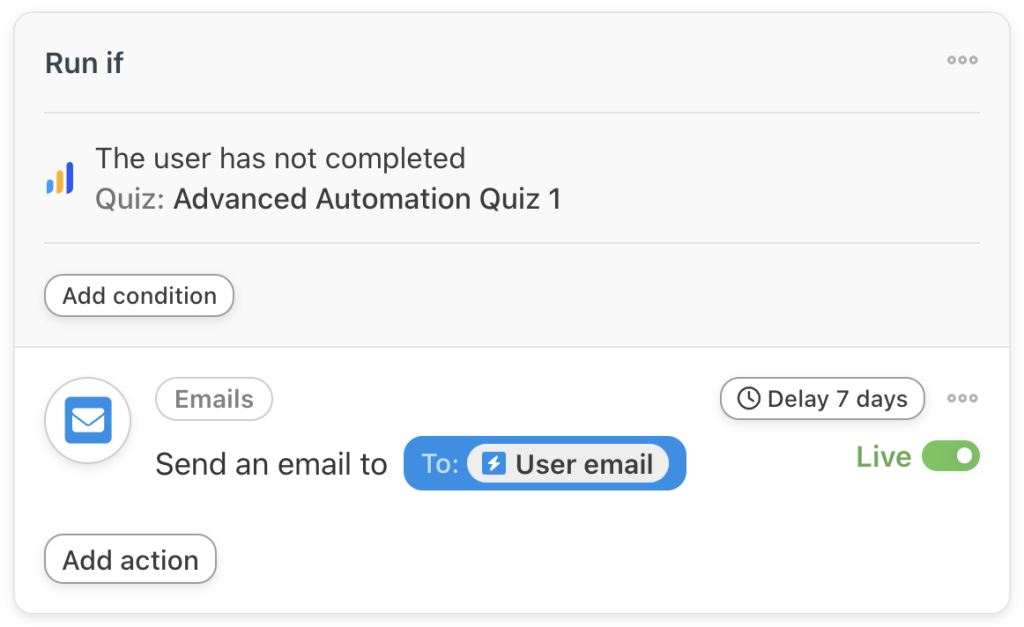Click the green Live status indicator
Screen dimensions: 1024x627
(x=884, y=456)
